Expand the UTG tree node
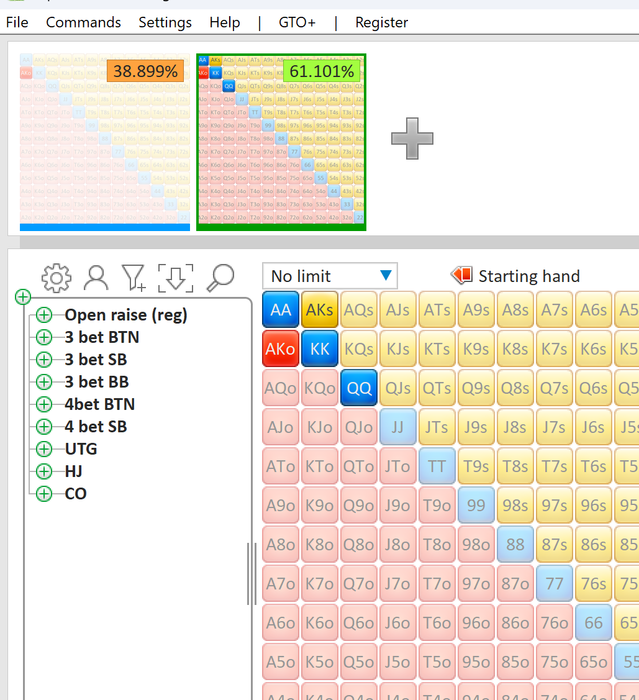The height and width of the screenshot is (700, 639). coord(44,449)
